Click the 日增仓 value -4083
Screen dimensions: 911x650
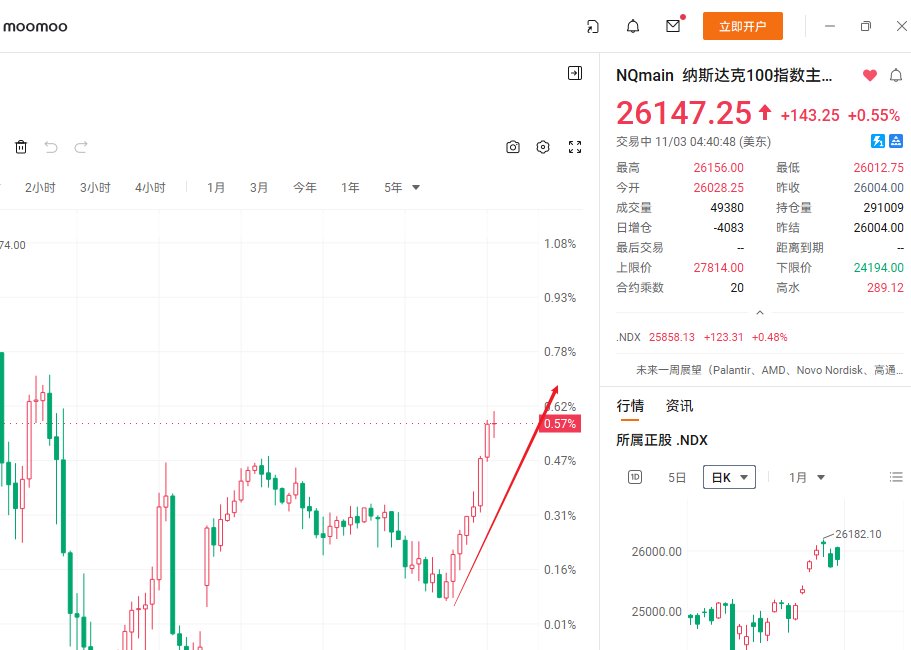coord(729,228)
